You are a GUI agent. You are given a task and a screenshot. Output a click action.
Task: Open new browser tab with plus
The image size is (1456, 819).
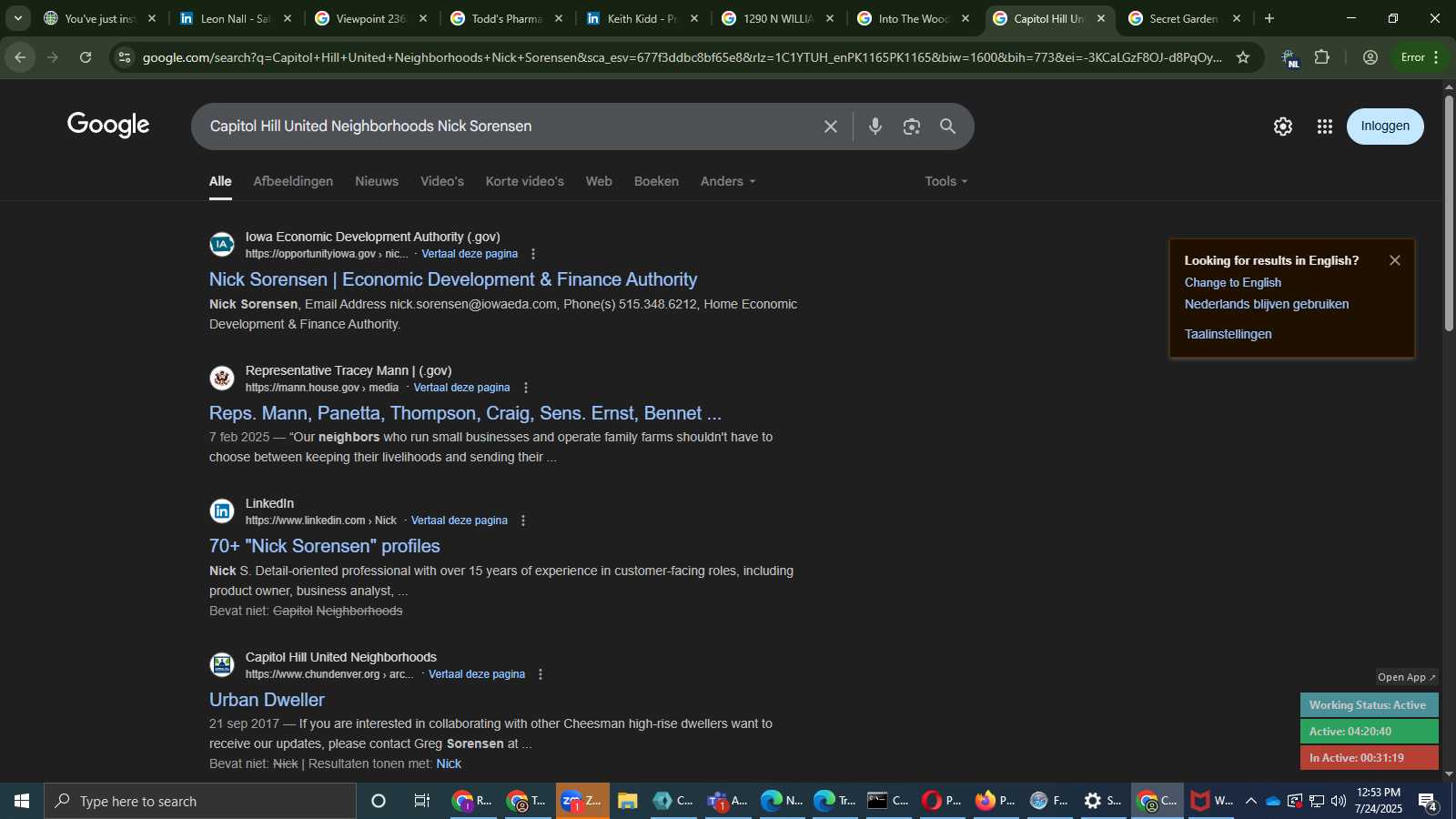point(1269,18)
